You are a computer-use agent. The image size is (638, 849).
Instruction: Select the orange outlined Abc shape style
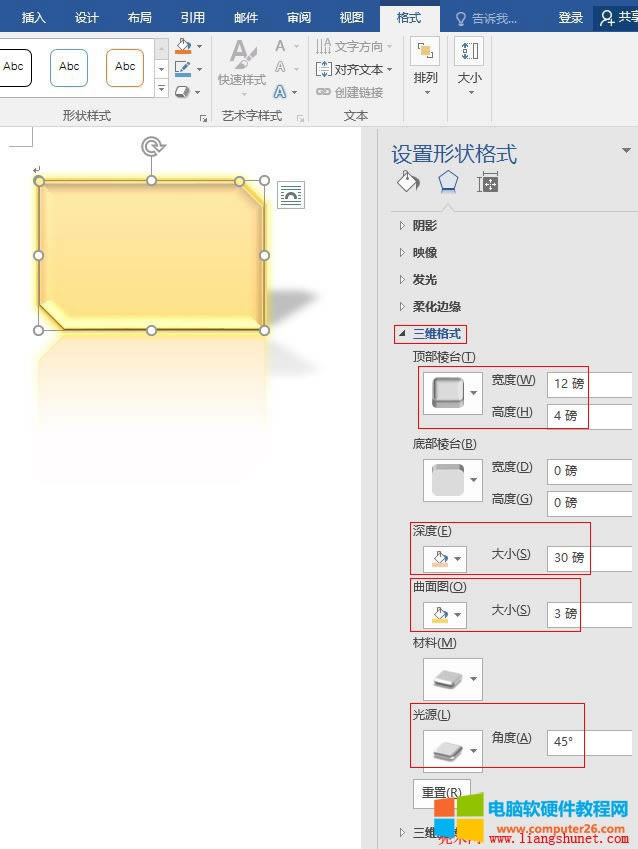coord(125,68)
